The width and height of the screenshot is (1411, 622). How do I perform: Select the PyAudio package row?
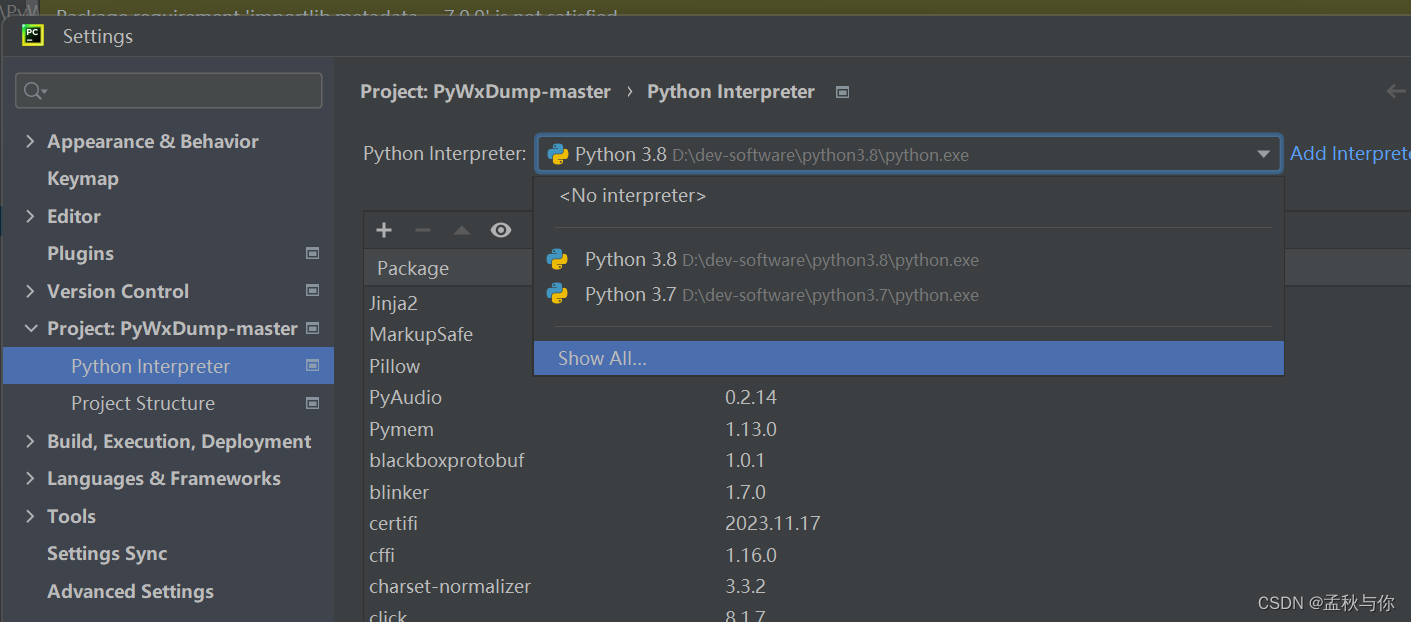click(x=405, y=398)
